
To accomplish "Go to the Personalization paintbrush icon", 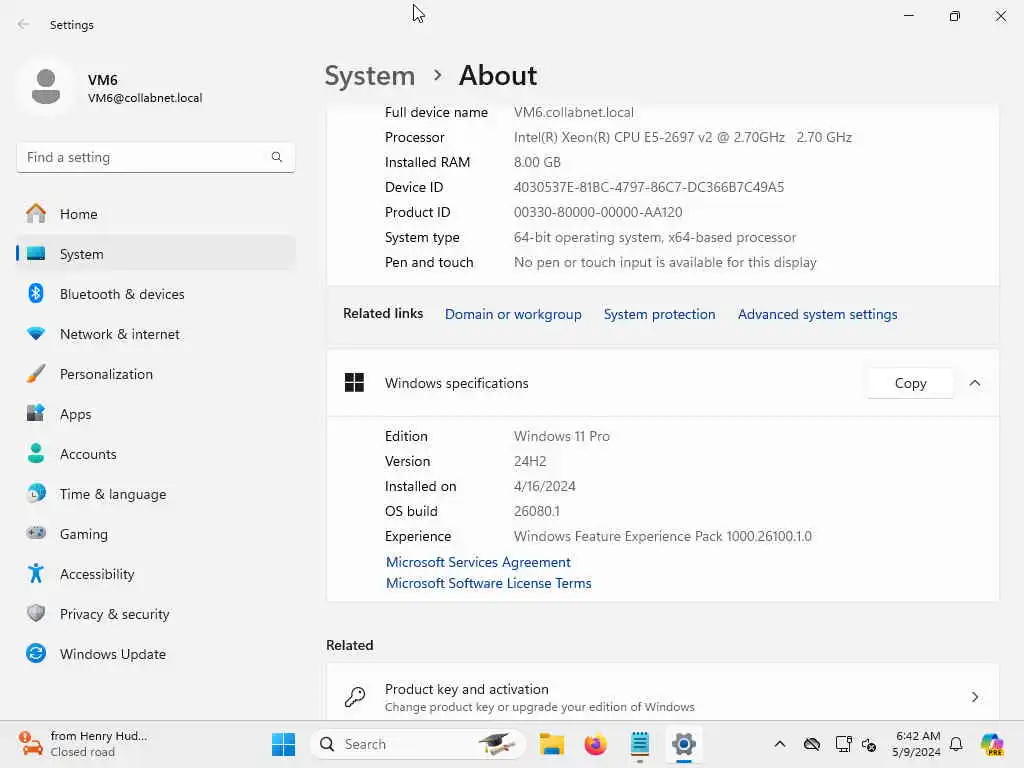I will click(36, 374).
